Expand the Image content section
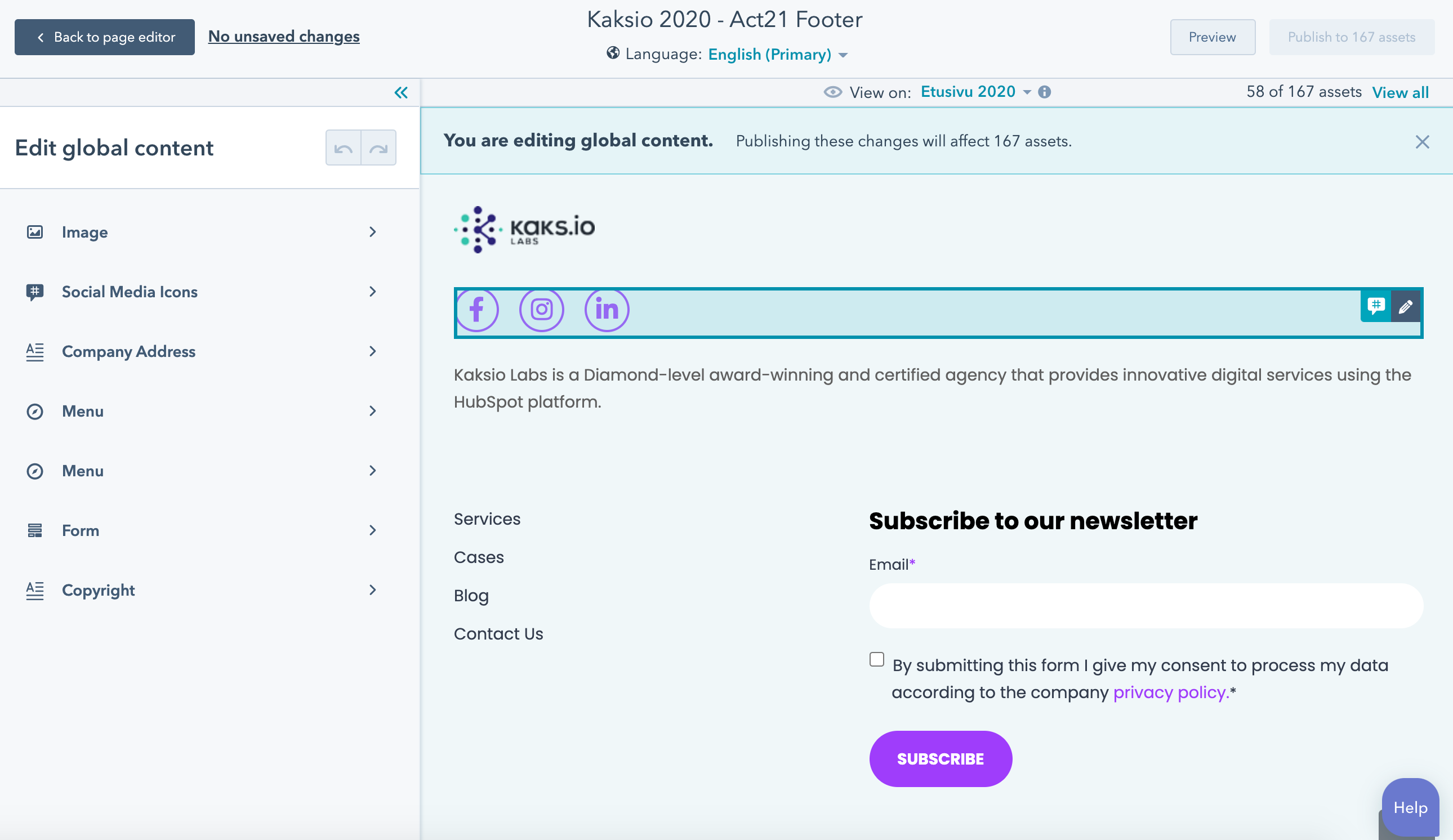Viewport: 1453px width, 840px height. pos(371,231)
